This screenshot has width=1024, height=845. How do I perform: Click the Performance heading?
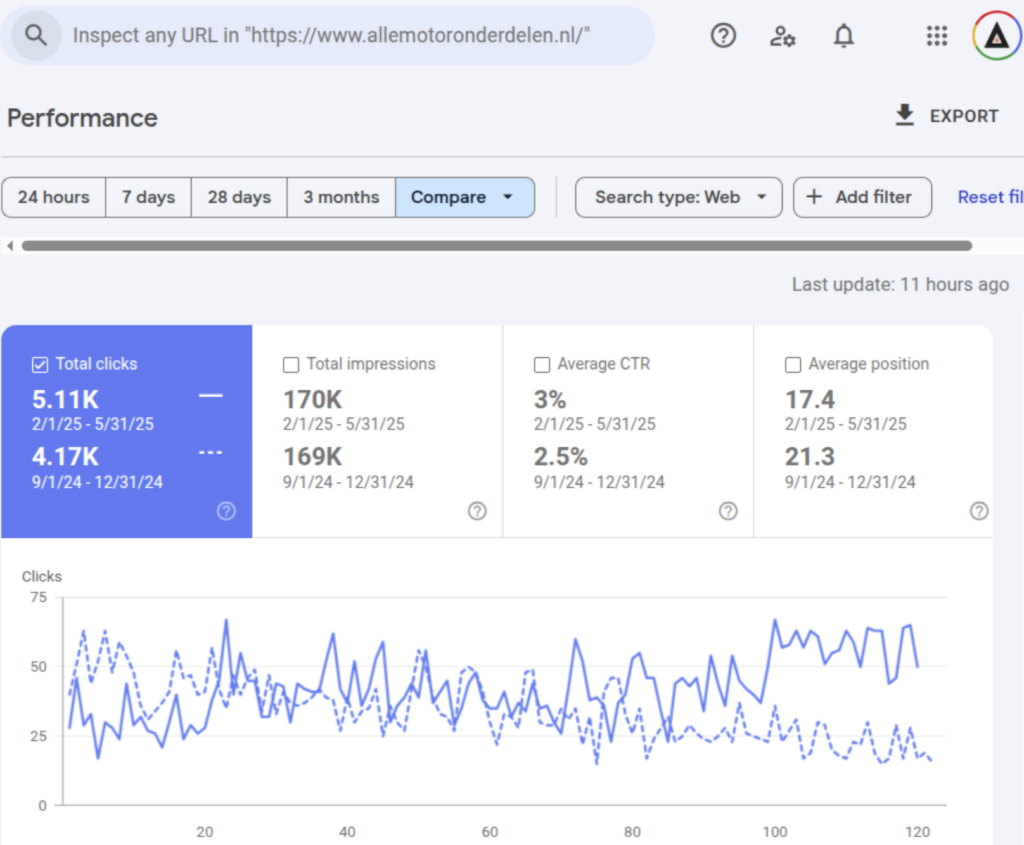point(82,118)
